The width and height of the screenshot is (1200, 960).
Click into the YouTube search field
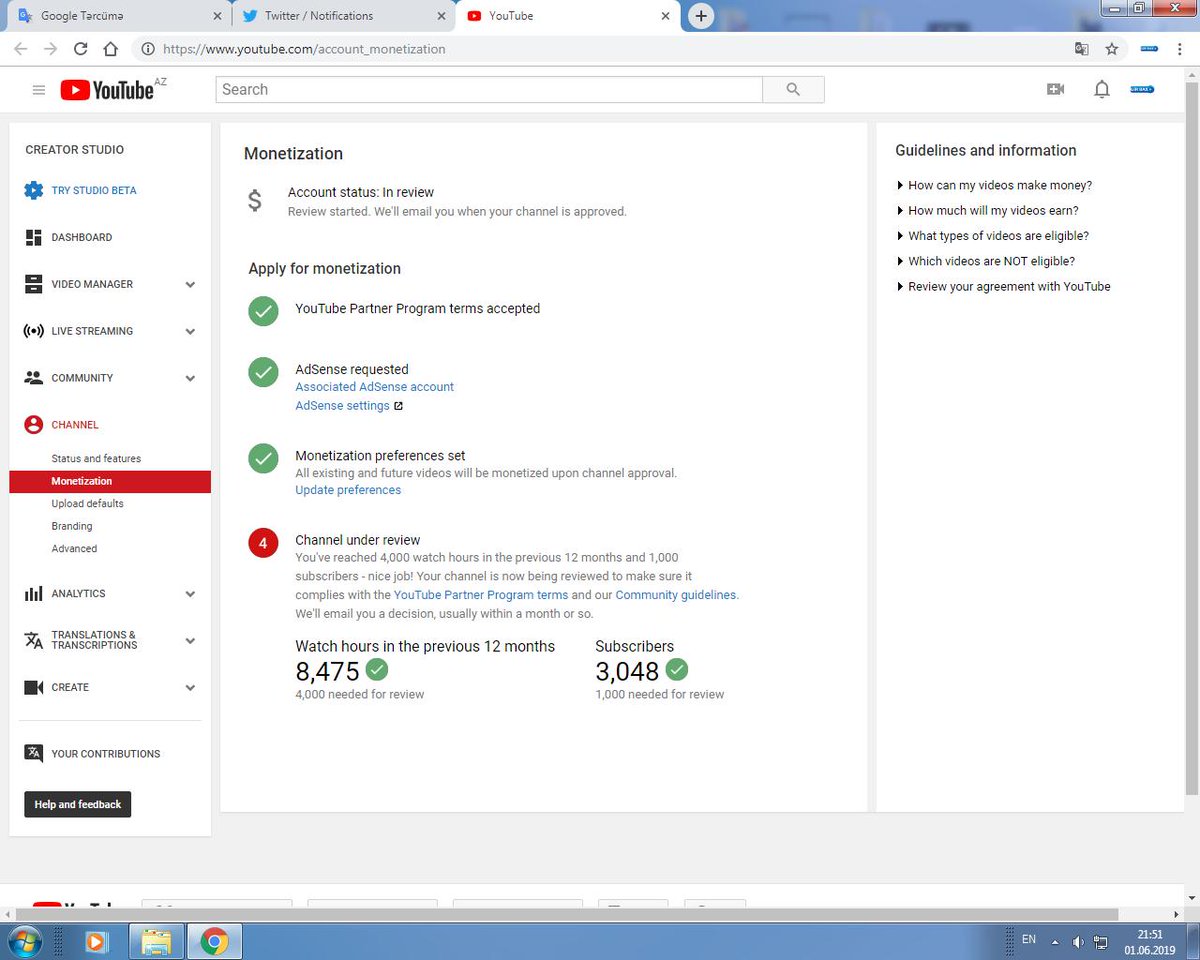489,90
